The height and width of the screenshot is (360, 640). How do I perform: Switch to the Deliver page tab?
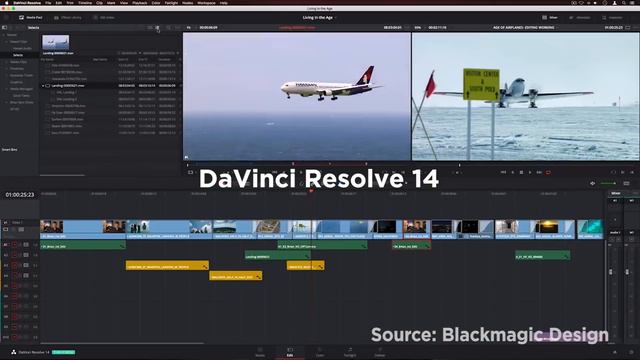[x=380, y=352]
